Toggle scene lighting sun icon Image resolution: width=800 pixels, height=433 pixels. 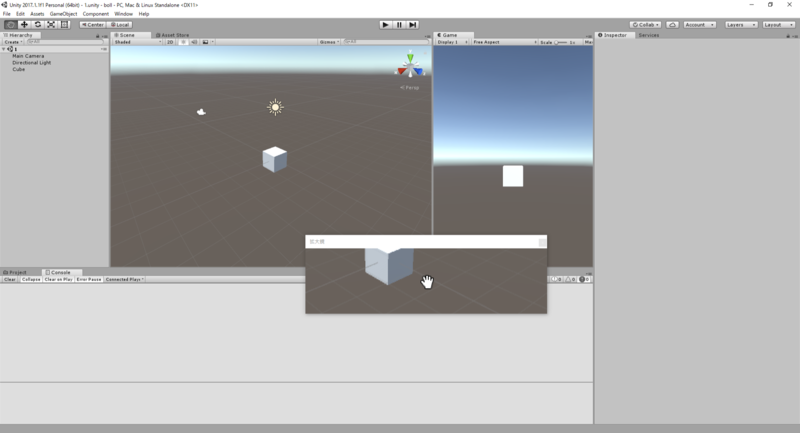click(x=183, y=42)
